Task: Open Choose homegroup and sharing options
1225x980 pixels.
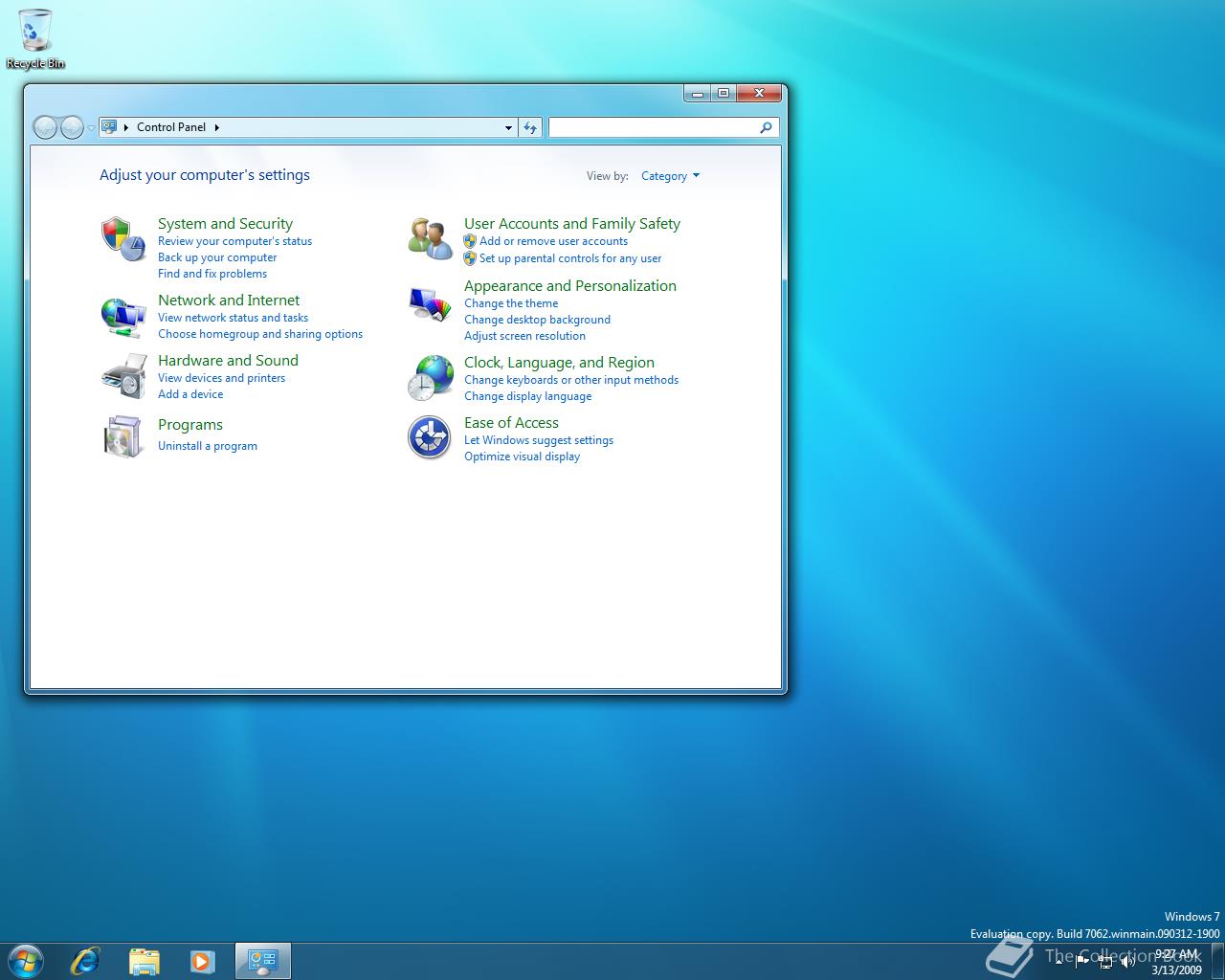Action: point(260,334)
